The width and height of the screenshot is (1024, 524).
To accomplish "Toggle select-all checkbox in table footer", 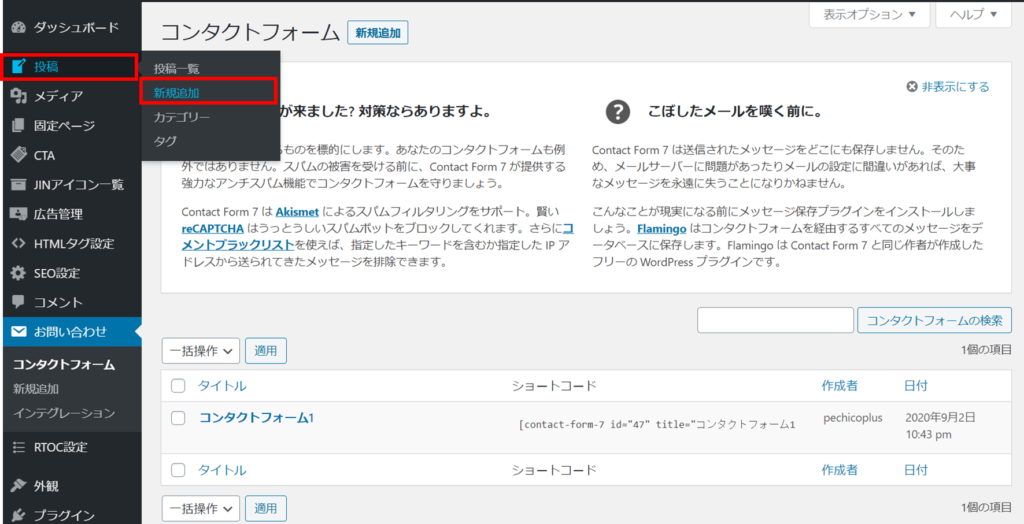I will coord(178,470).
